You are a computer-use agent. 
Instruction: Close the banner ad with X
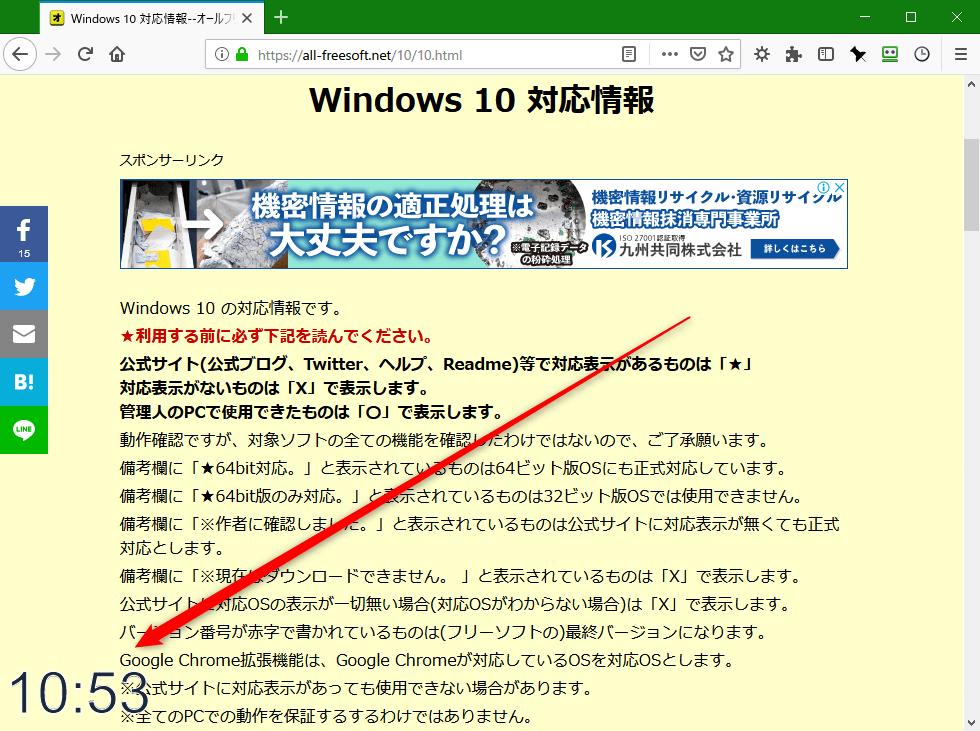tap(840, 187)
